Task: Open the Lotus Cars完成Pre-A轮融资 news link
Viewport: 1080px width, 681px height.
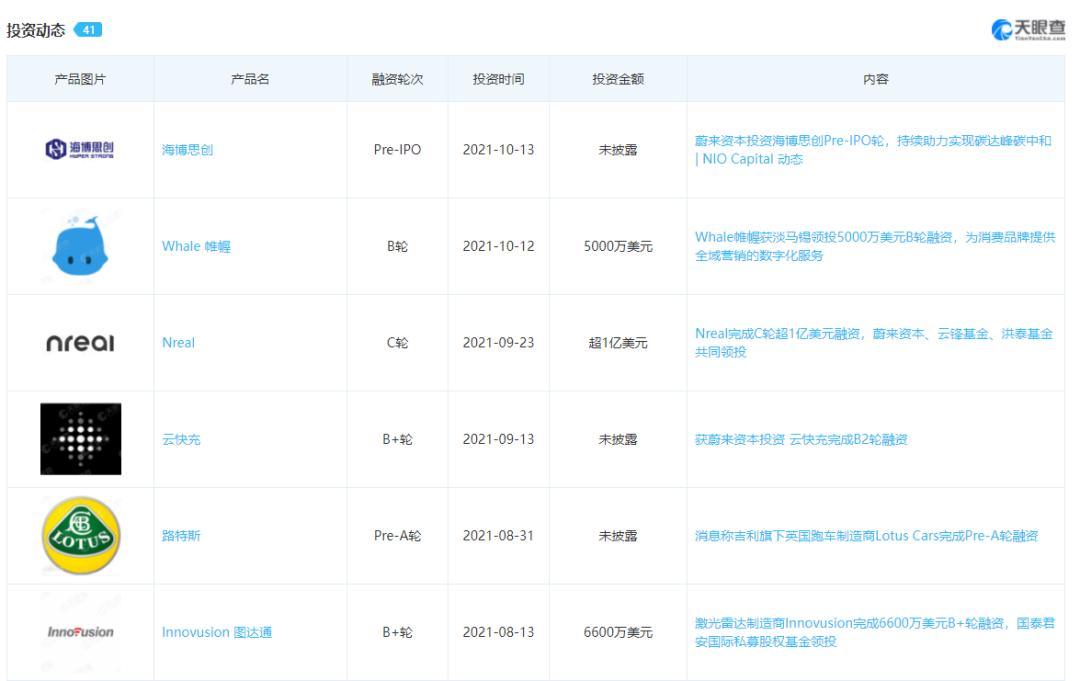Action: click(866, 536)
